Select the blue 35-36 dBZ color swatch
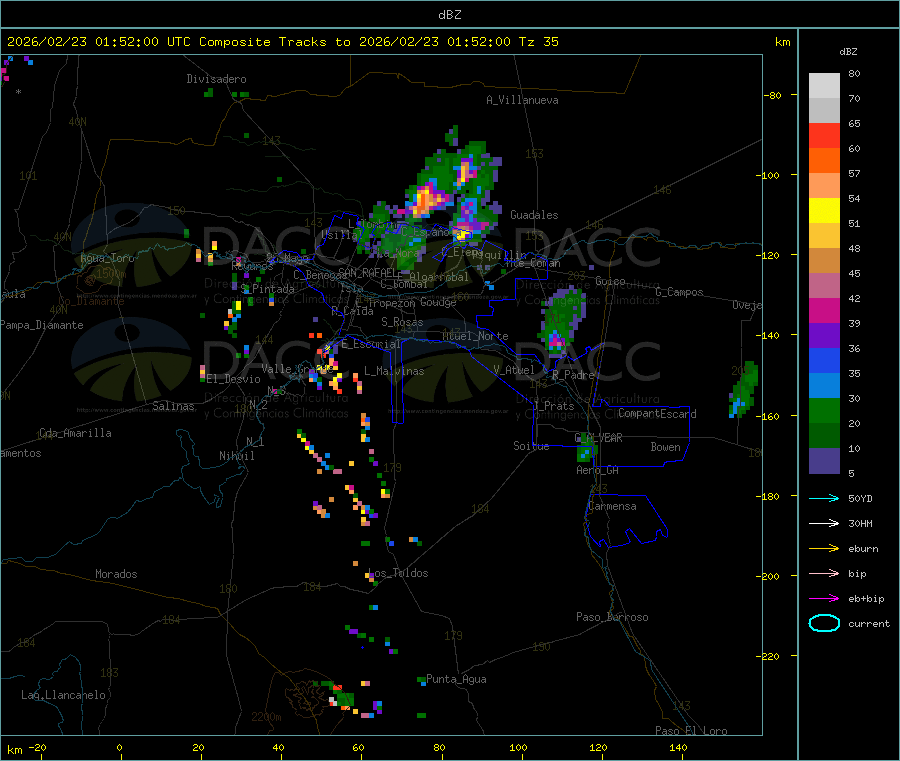Image resolution: width=900 pixels, height=761 pixels. tap(824, 360)
